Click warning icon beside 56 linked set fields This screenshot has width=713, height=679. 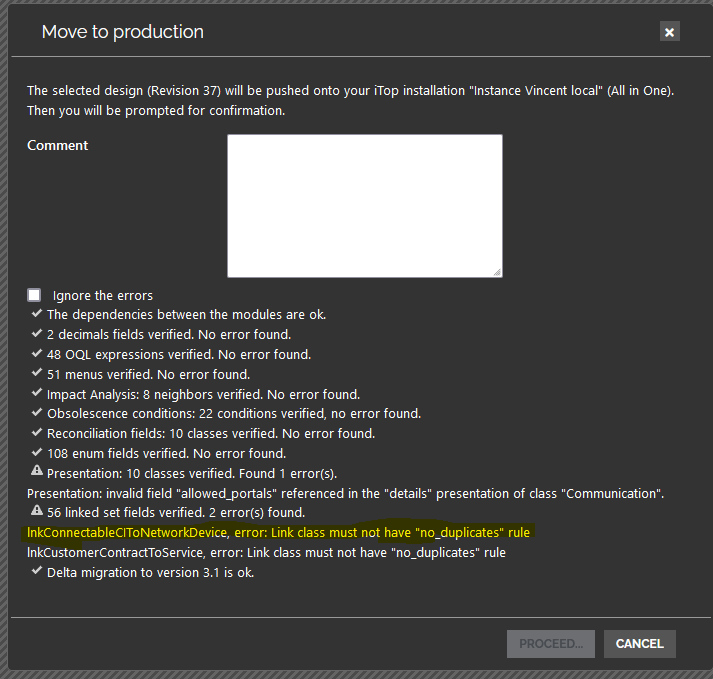36,512
